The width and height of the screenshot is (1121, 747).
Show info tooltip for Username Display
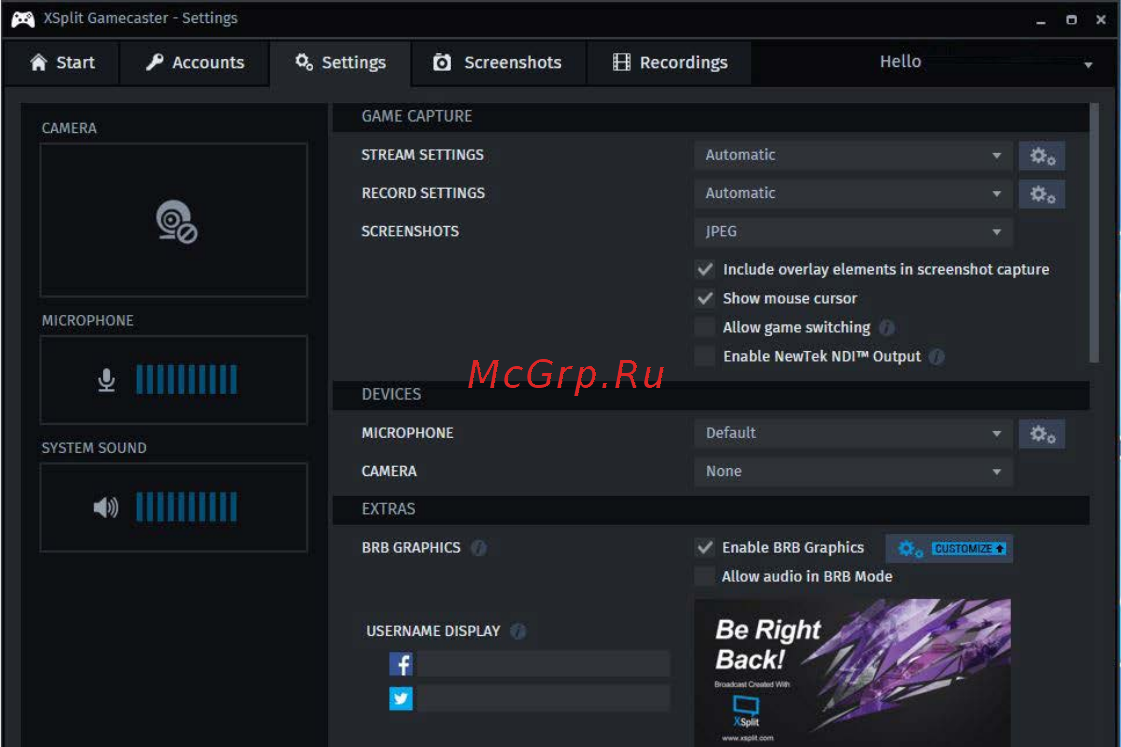518,631
